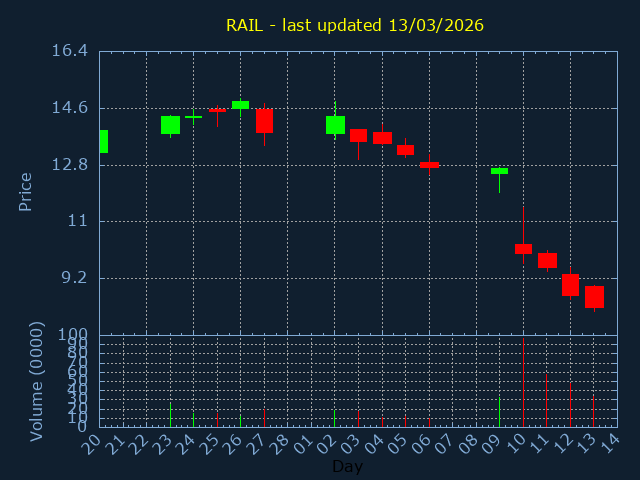Select the red candlestick on day 12

[x=570, y=285]
